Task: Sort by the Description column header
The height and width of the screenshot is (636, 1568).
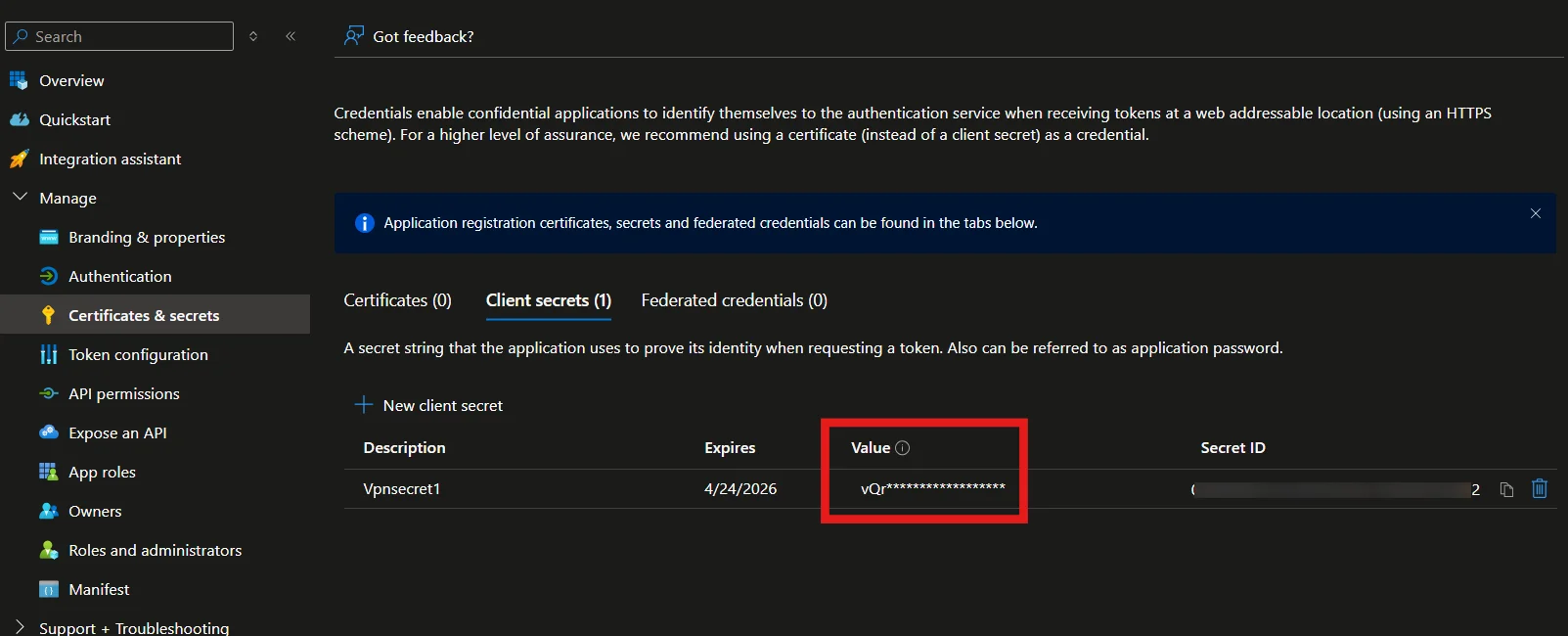Action: coord(404,447)
